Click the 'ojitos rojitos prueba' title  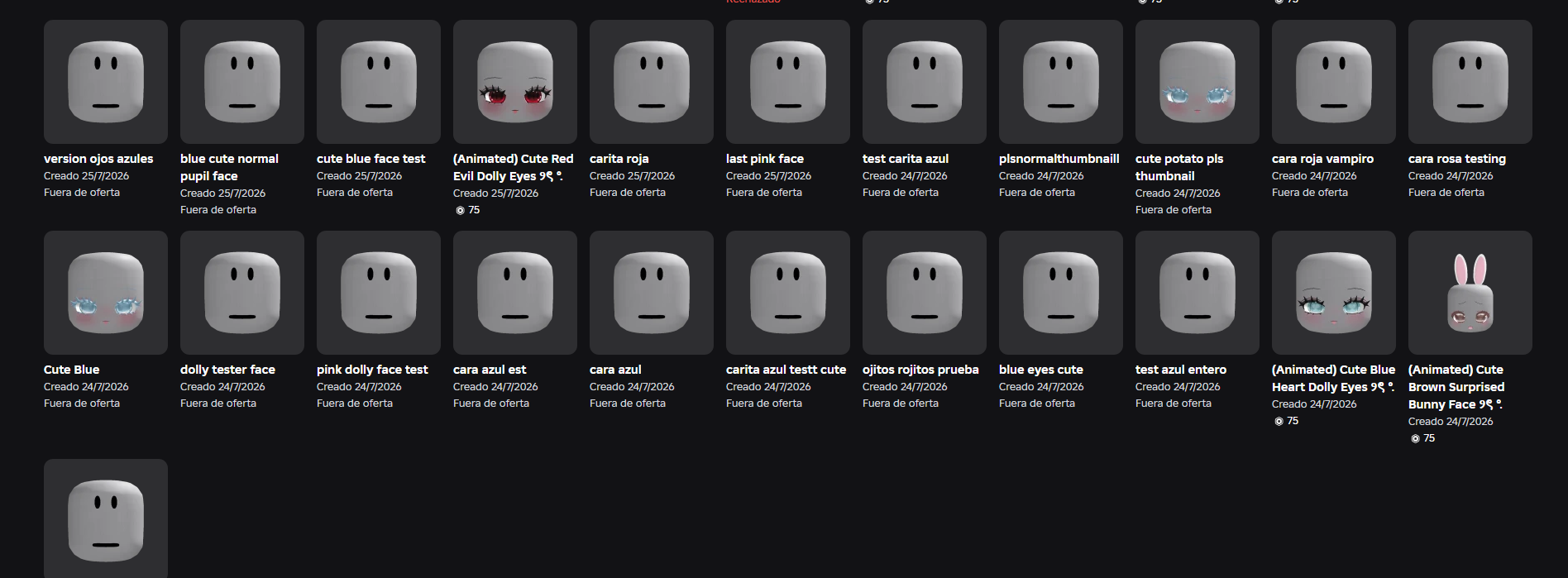tap(920, 370)
